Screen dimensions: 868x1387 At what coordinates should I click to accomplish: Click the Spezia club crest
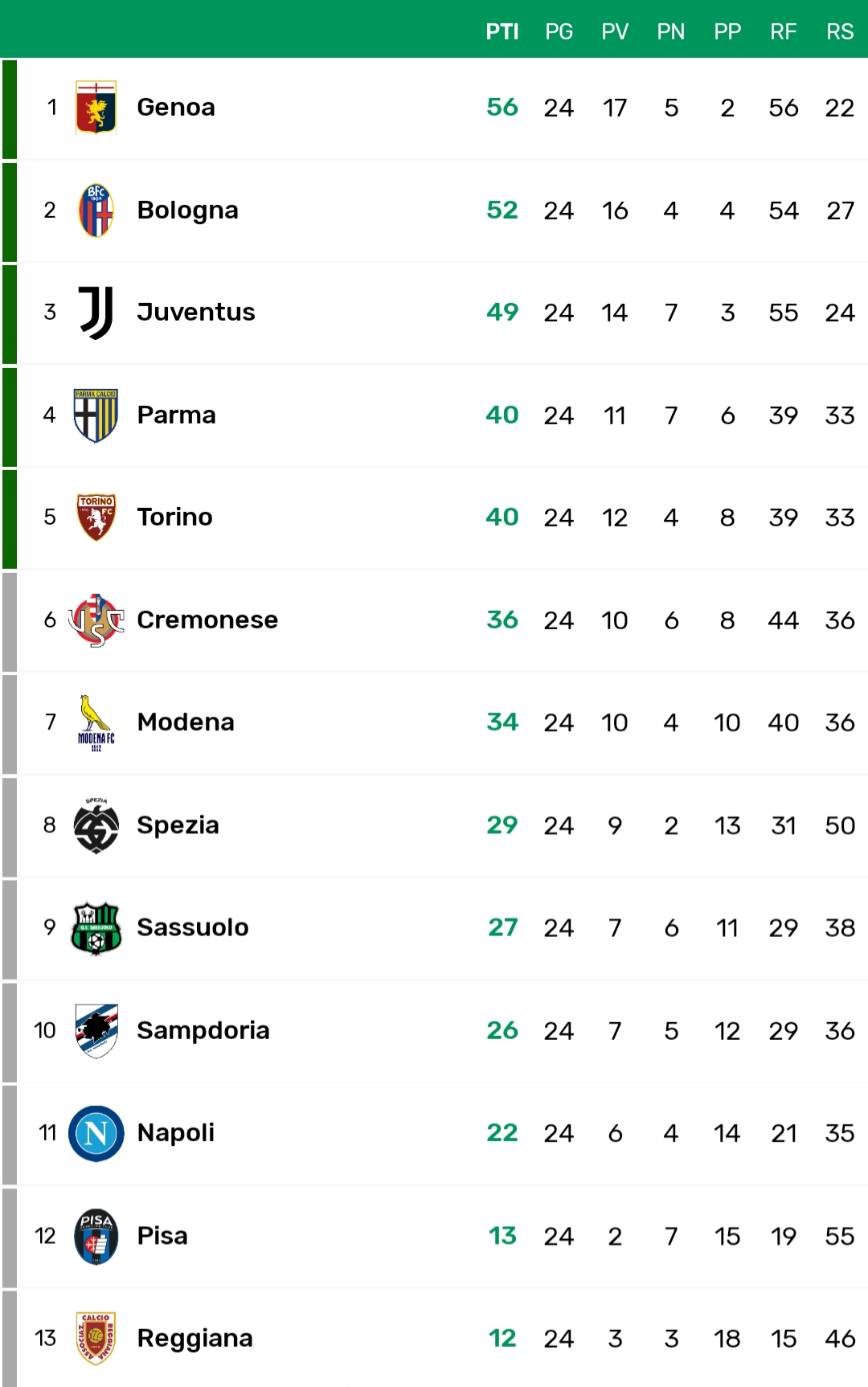coord(96,825)
